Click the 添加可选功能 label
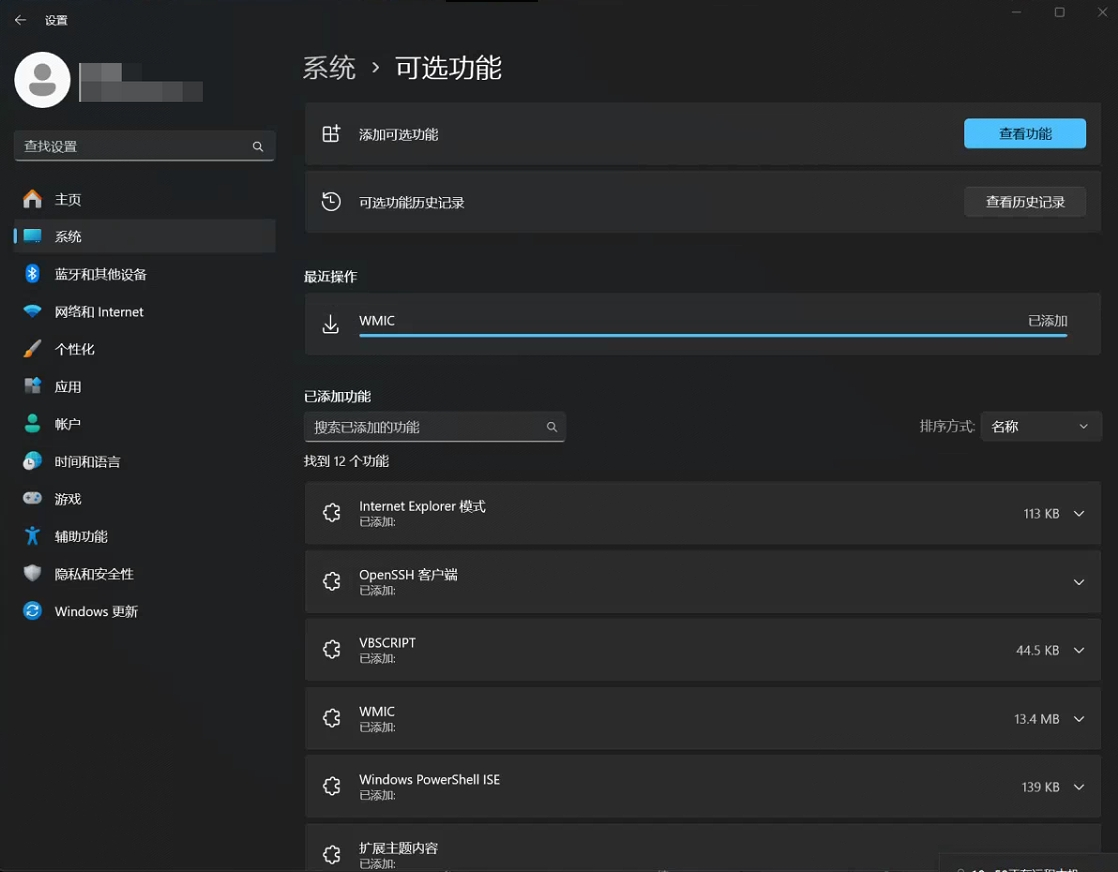The height and width of the screenshot is (872, 1118). click(399, 135)
